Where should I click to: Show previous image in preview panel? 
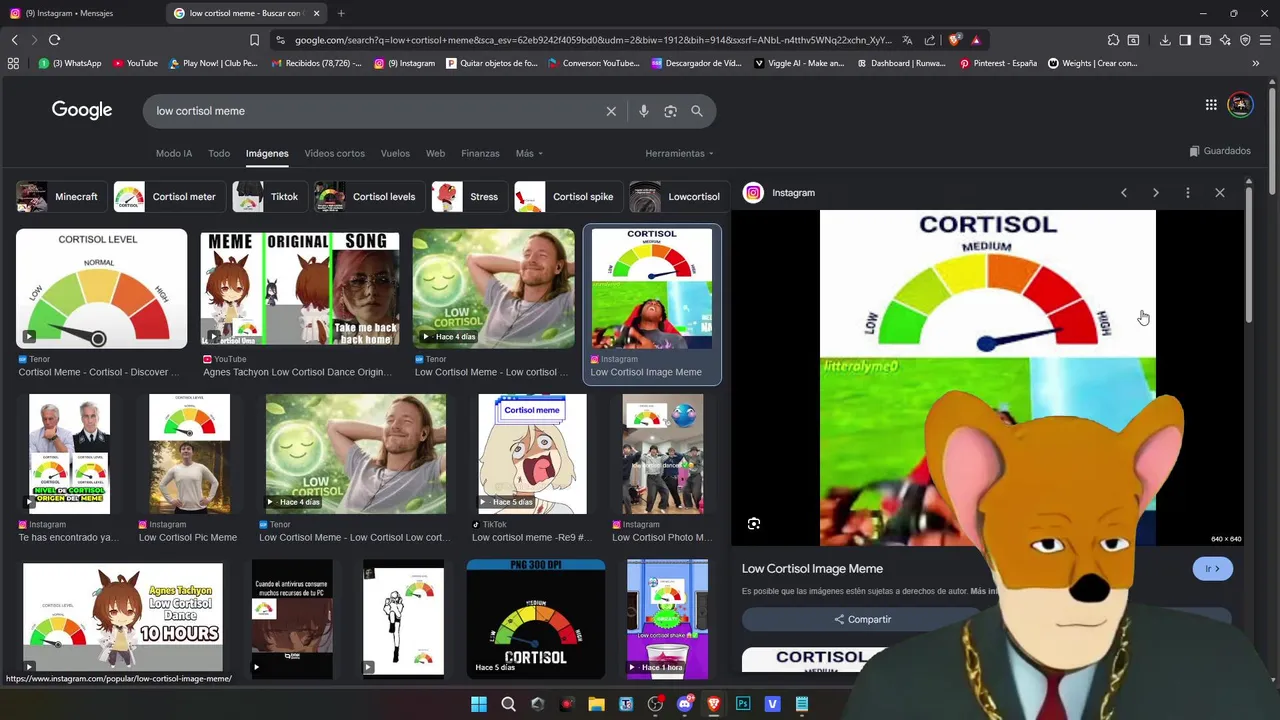(x=1124, y=193)
